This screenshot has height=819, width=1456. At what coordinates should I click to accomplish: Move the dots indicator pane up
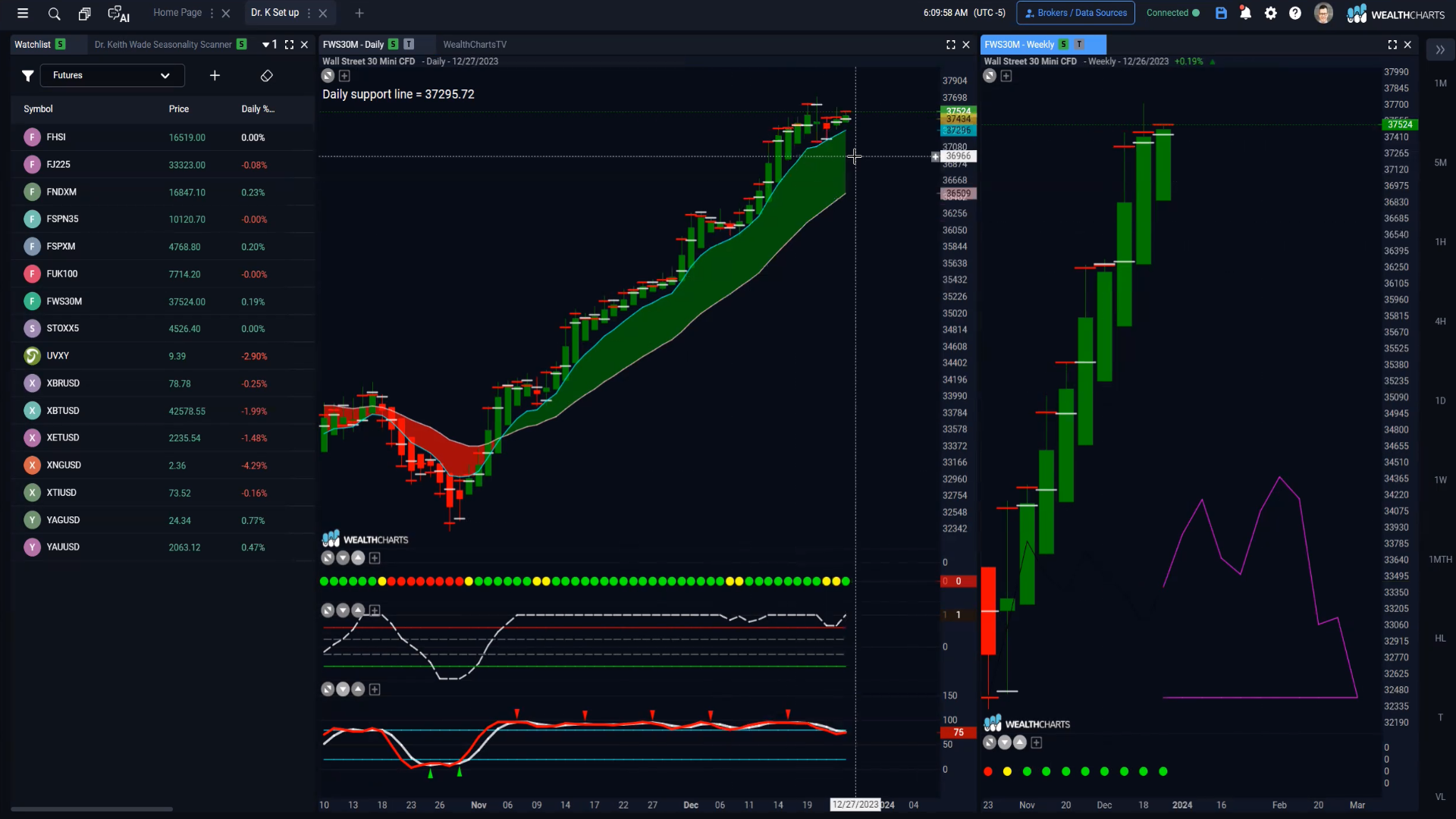[358, 558]
